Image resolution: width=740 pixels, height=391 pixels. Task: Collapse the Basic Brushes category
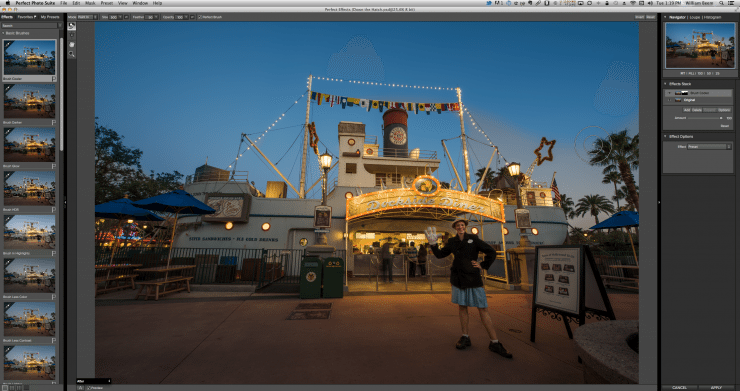pyautogui.click(x=3, y=33)
